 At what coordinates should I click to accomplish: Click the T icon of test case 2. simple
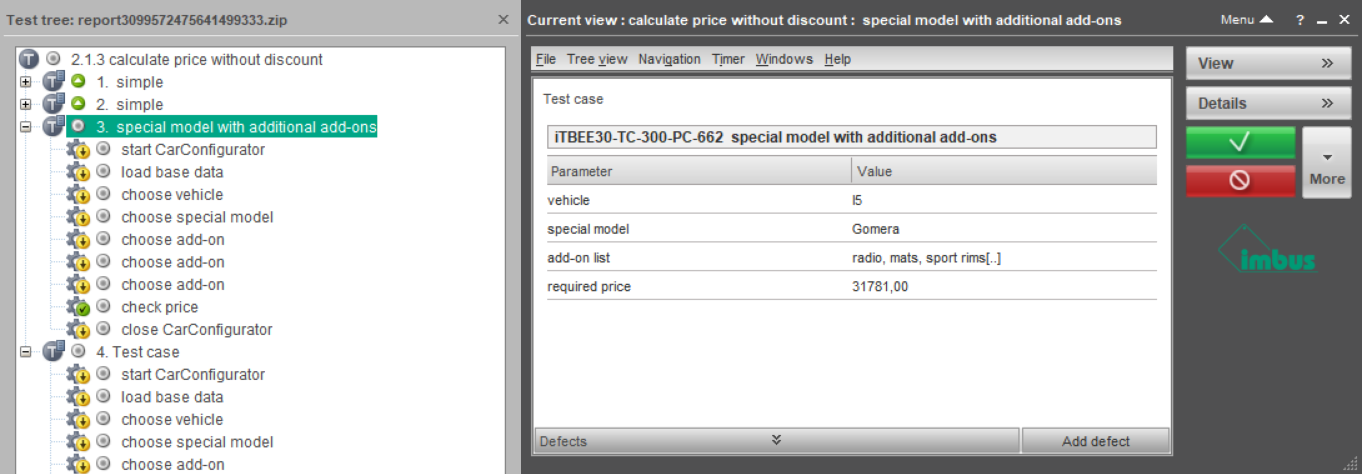[x=53, y=104]
